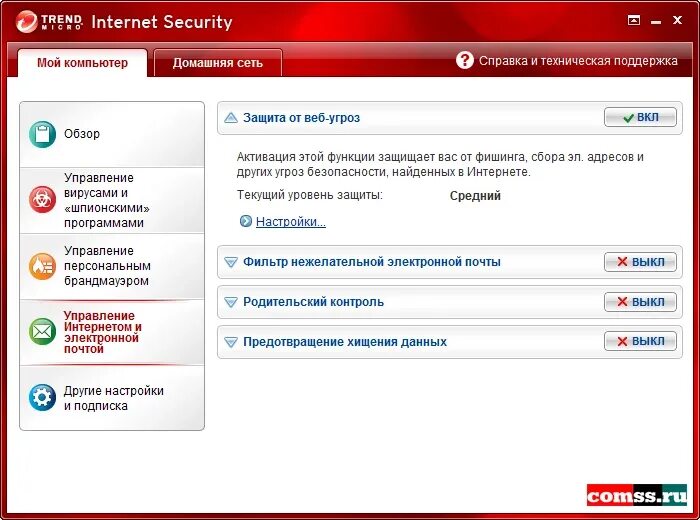Expand the Фильтр нежелательной электронной почты section
This screenshot has width=700, height=520.
coord(231,262)
